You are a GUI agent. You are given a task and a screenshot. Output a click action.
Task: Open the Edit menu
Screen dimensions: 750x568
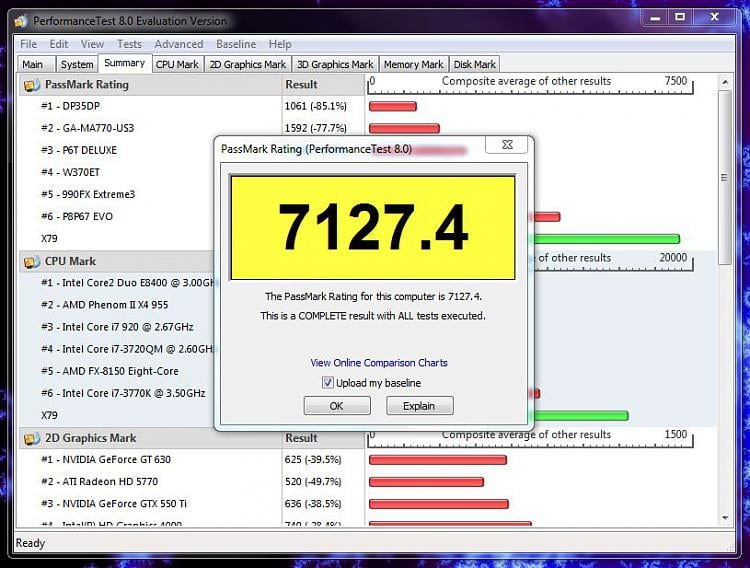pos(59,44)
